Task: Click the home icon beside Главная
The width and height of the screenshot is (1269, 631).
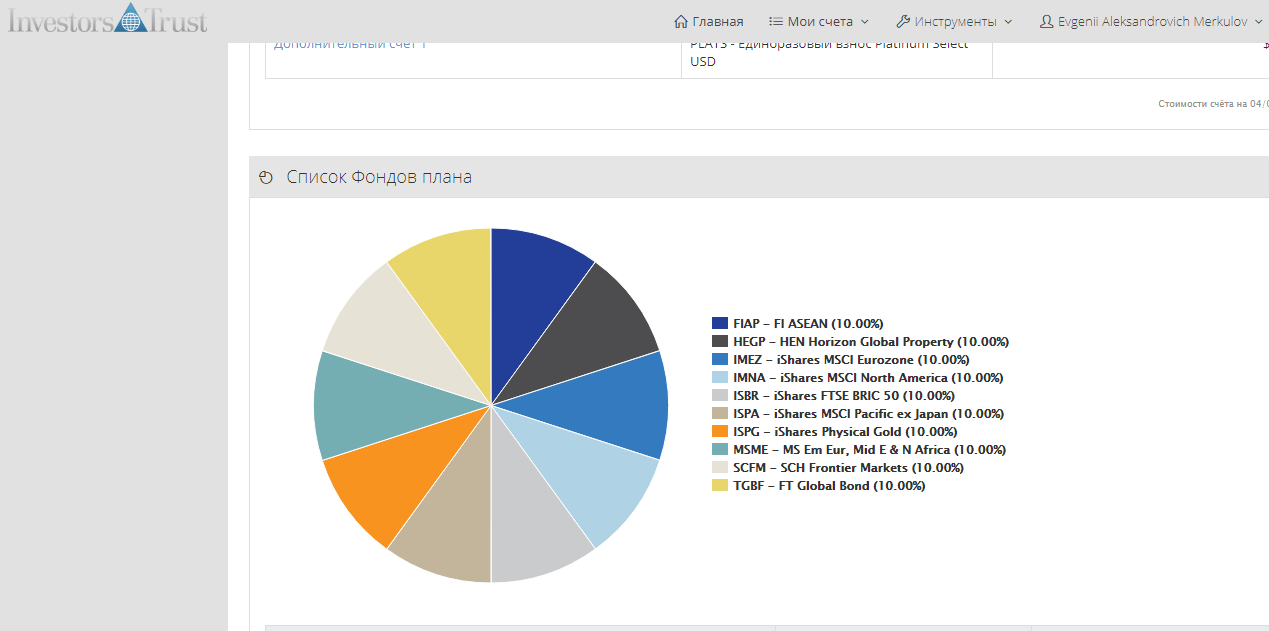Action: point(681,21)
